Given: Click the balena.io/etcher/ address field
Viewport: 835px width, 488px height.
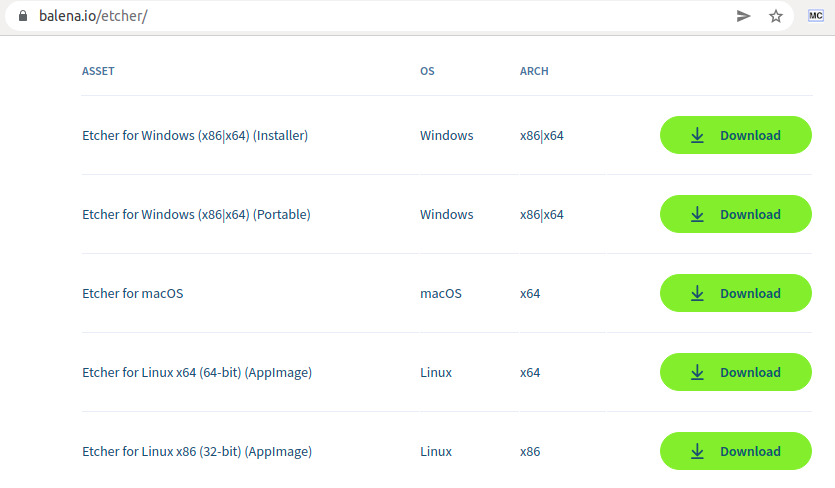Looking at the screenshot, I should 373,16.
